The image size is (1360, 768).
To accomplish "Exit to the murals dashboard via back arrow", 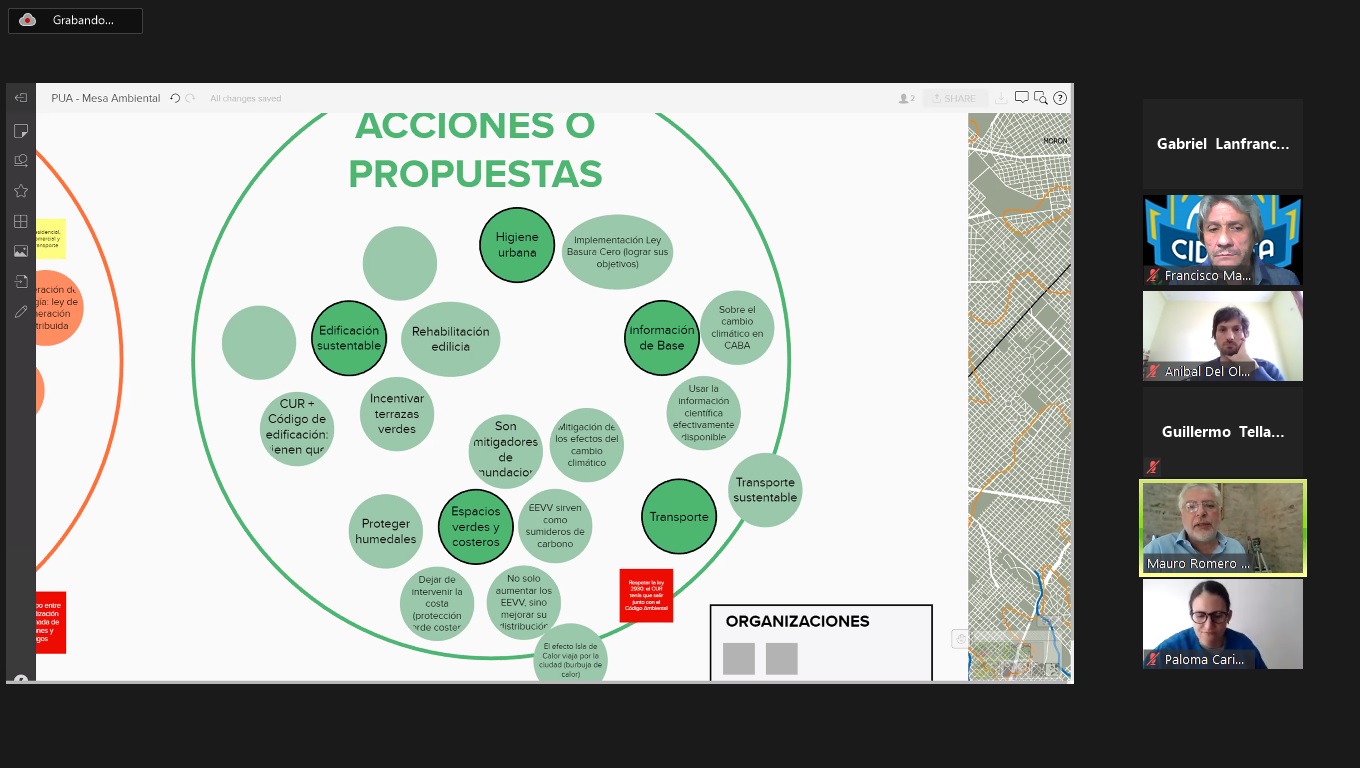I will point(20,97).
